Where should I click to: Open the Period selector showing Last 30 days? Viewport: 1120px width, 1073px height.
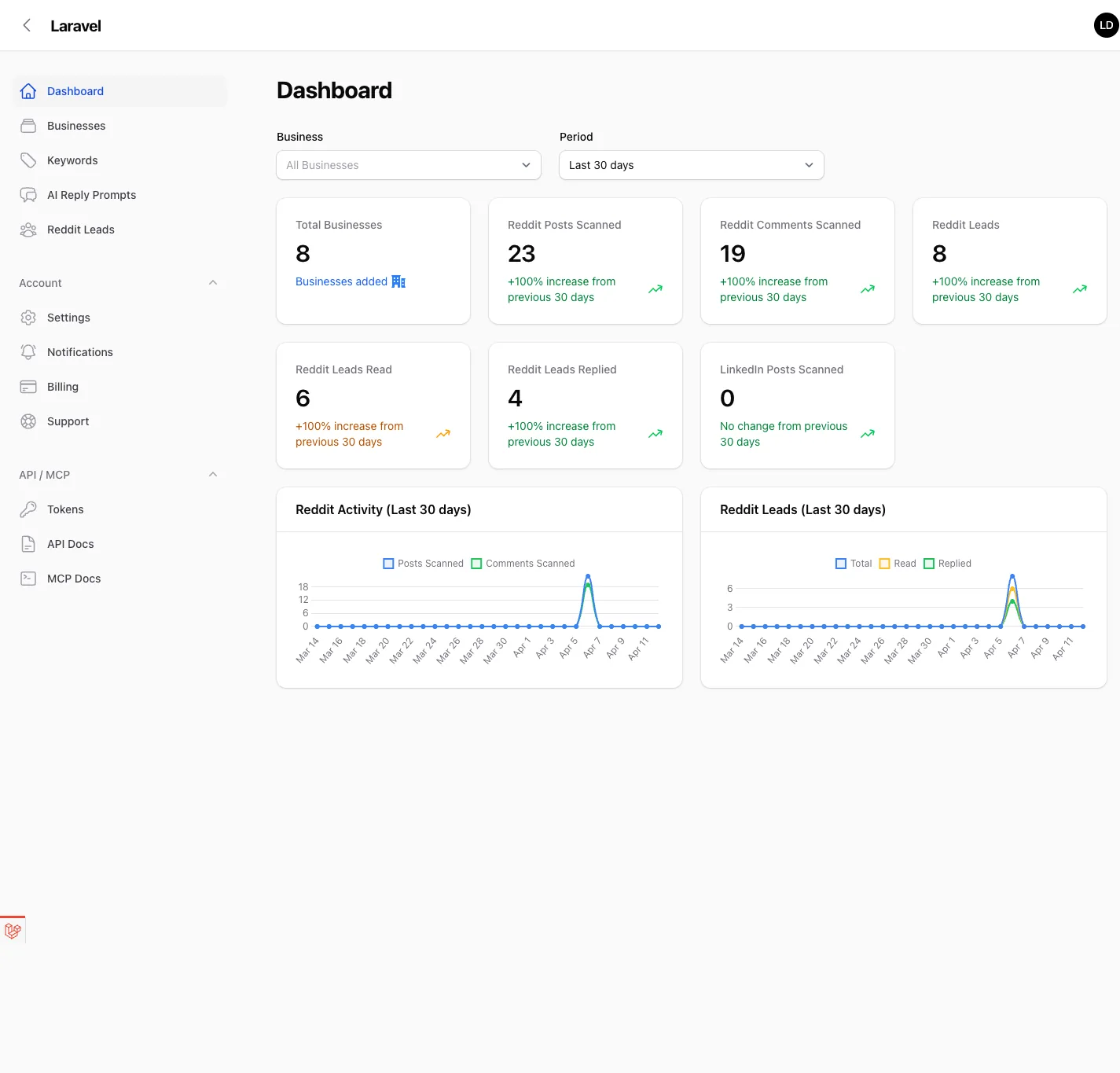[691, 165]
